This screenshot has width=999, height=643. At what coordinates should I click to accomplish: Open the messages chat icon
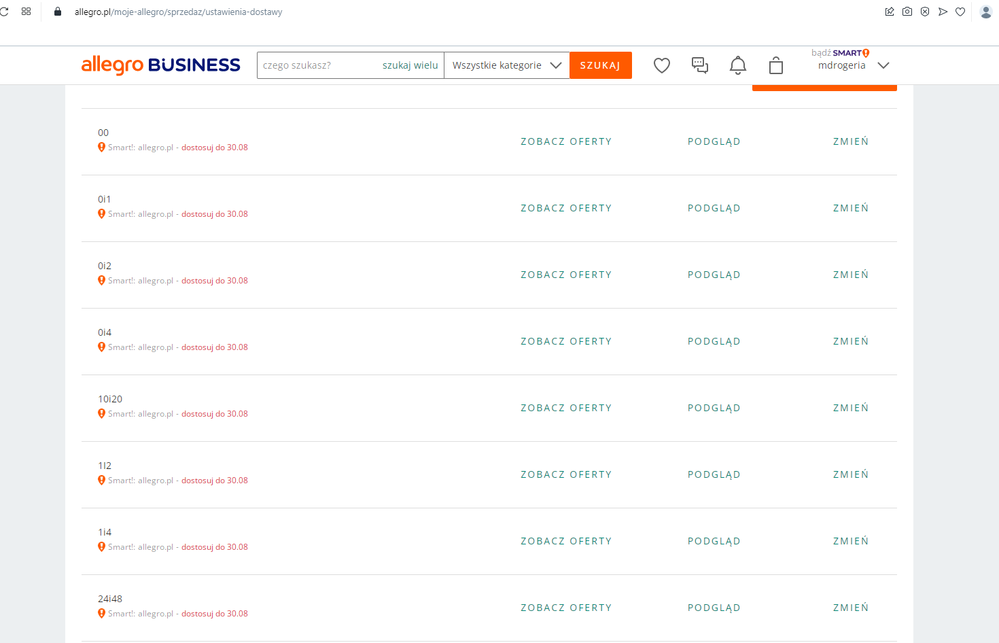coord(700,66)
